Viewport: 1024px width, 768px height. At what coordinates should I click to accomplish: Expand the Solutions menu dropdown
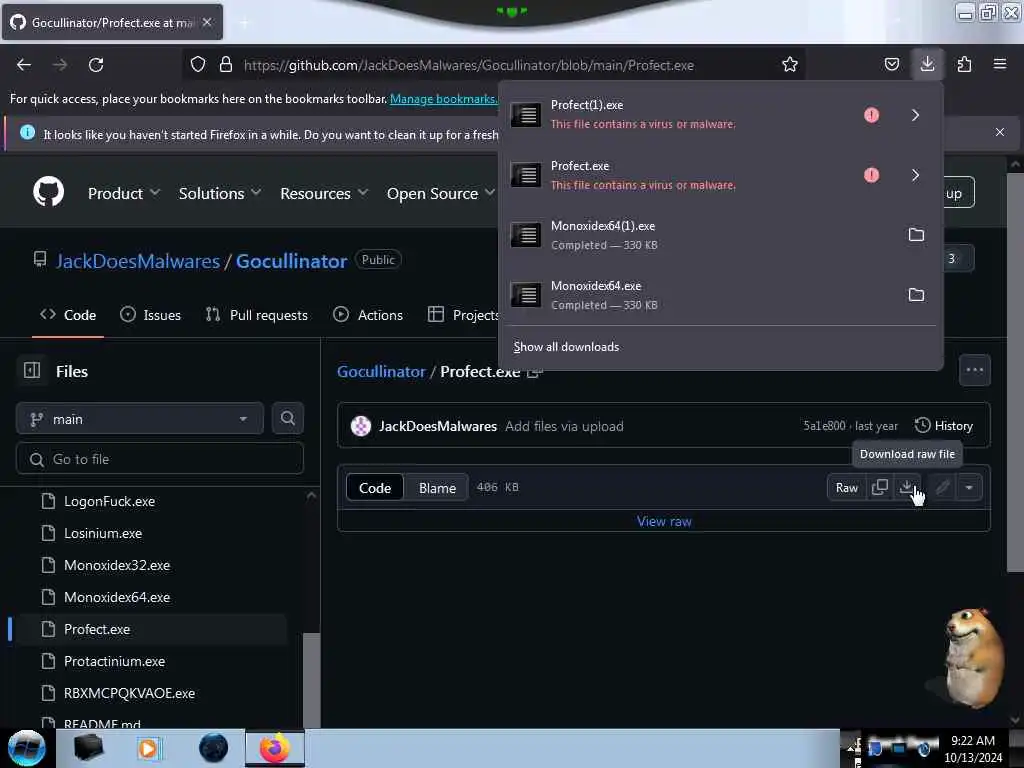tap(219, 193)
